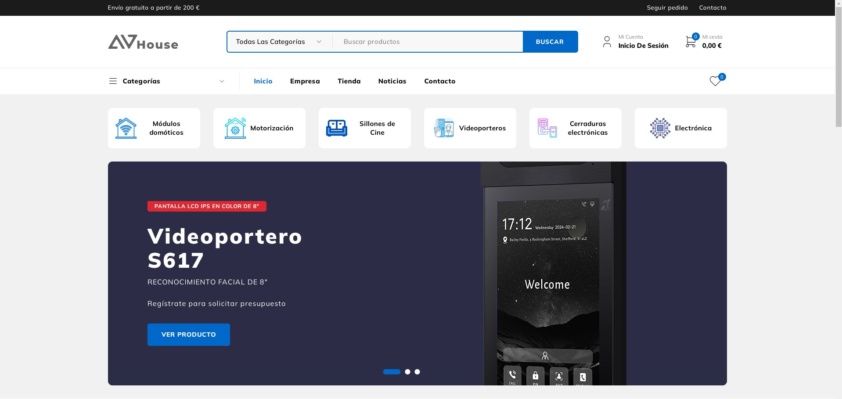
Task: Click the VER PRODUCTO button
Action: [x=188, y=335]
